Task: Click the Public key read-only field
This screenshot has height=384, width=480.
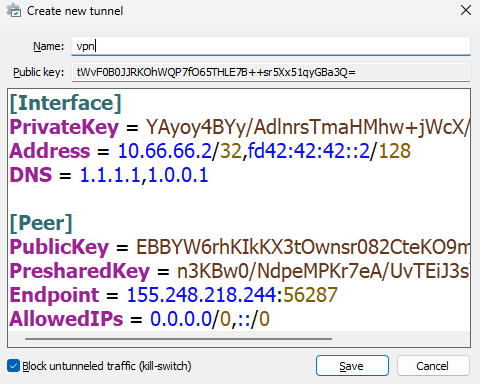Action: click(271, 72)
